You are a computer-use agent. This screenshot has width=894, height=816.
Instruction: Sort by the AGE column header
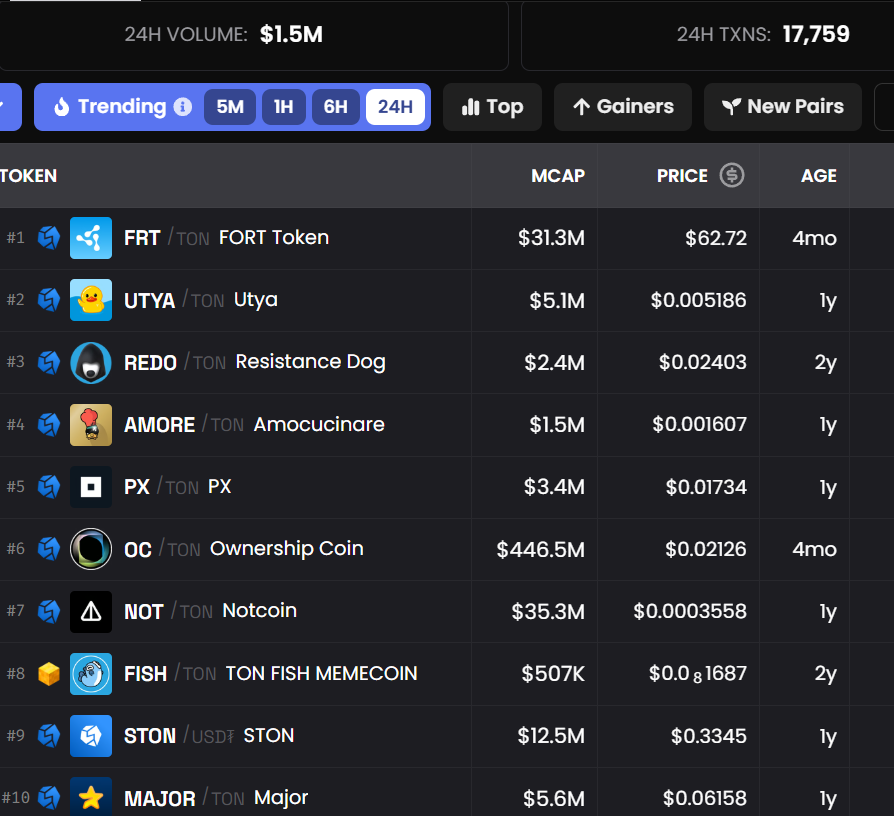point(819,176)
